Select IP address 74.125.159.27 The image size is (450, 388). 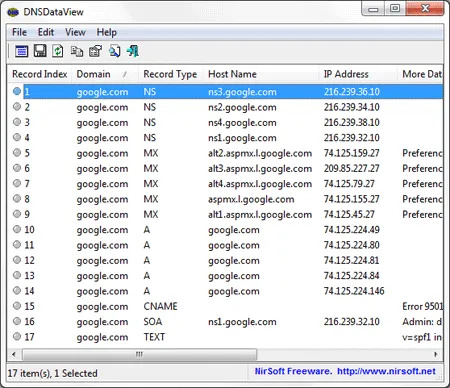[x=352, y=153]
